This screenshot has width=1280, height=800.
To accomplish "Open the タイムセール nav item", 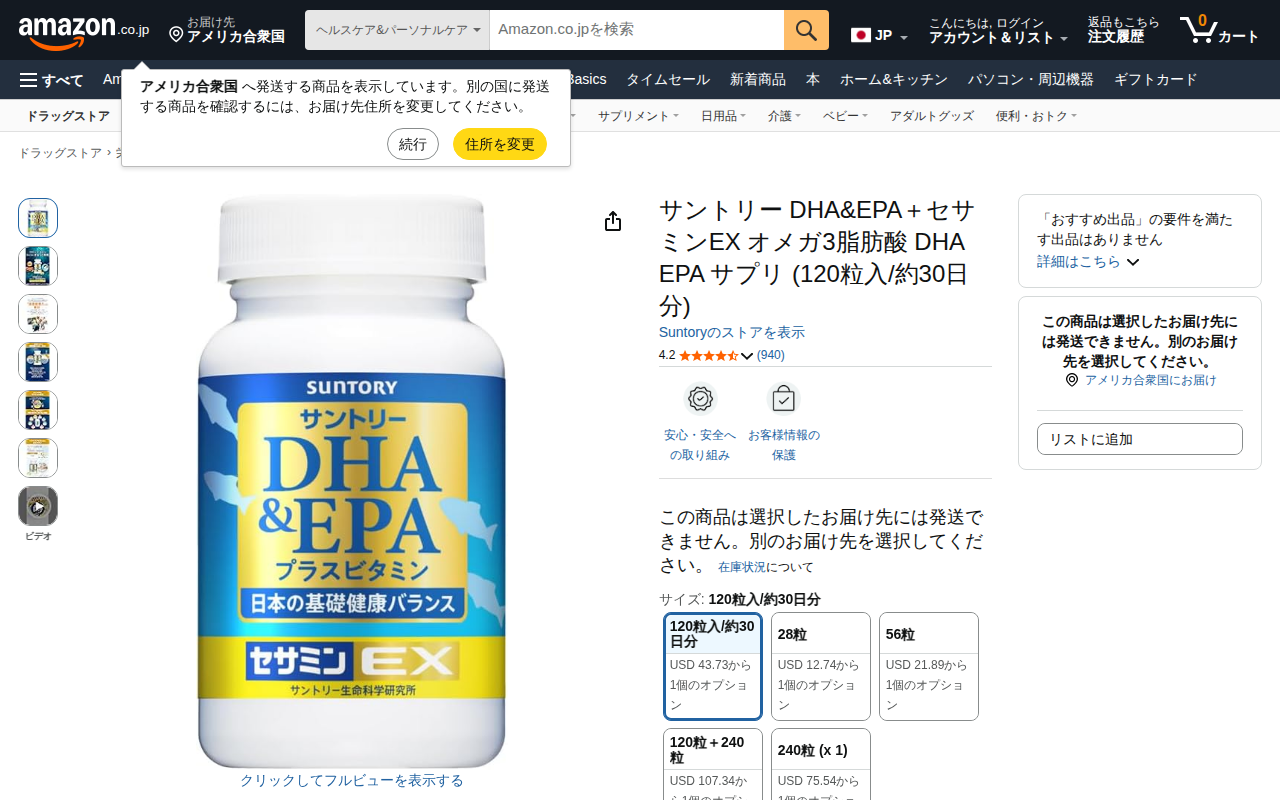I will pos(668,80).
